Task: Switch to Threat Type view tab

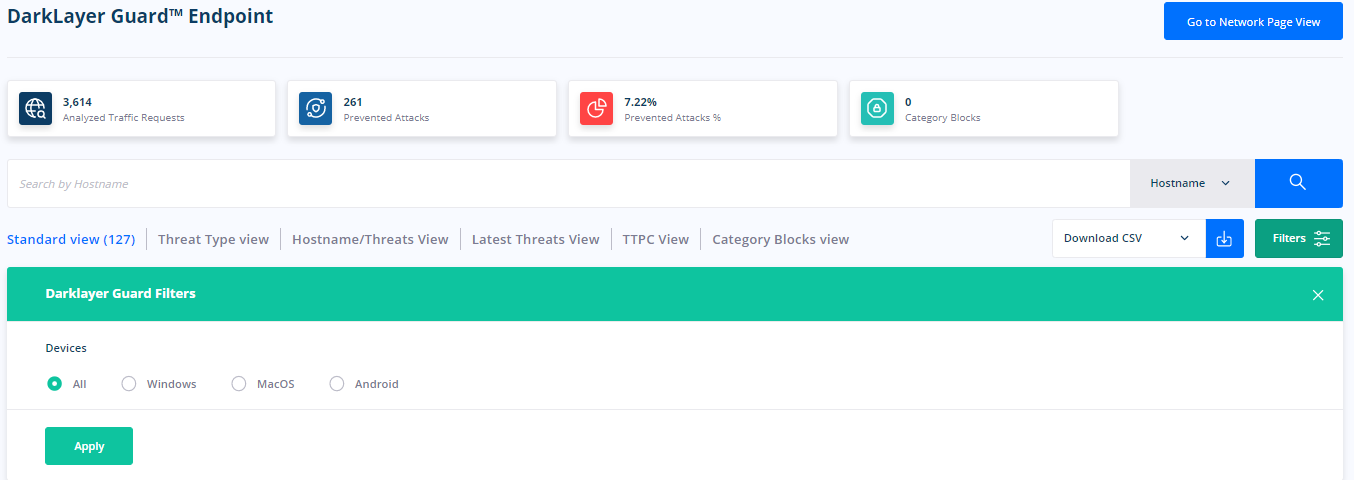Action: 213,239
